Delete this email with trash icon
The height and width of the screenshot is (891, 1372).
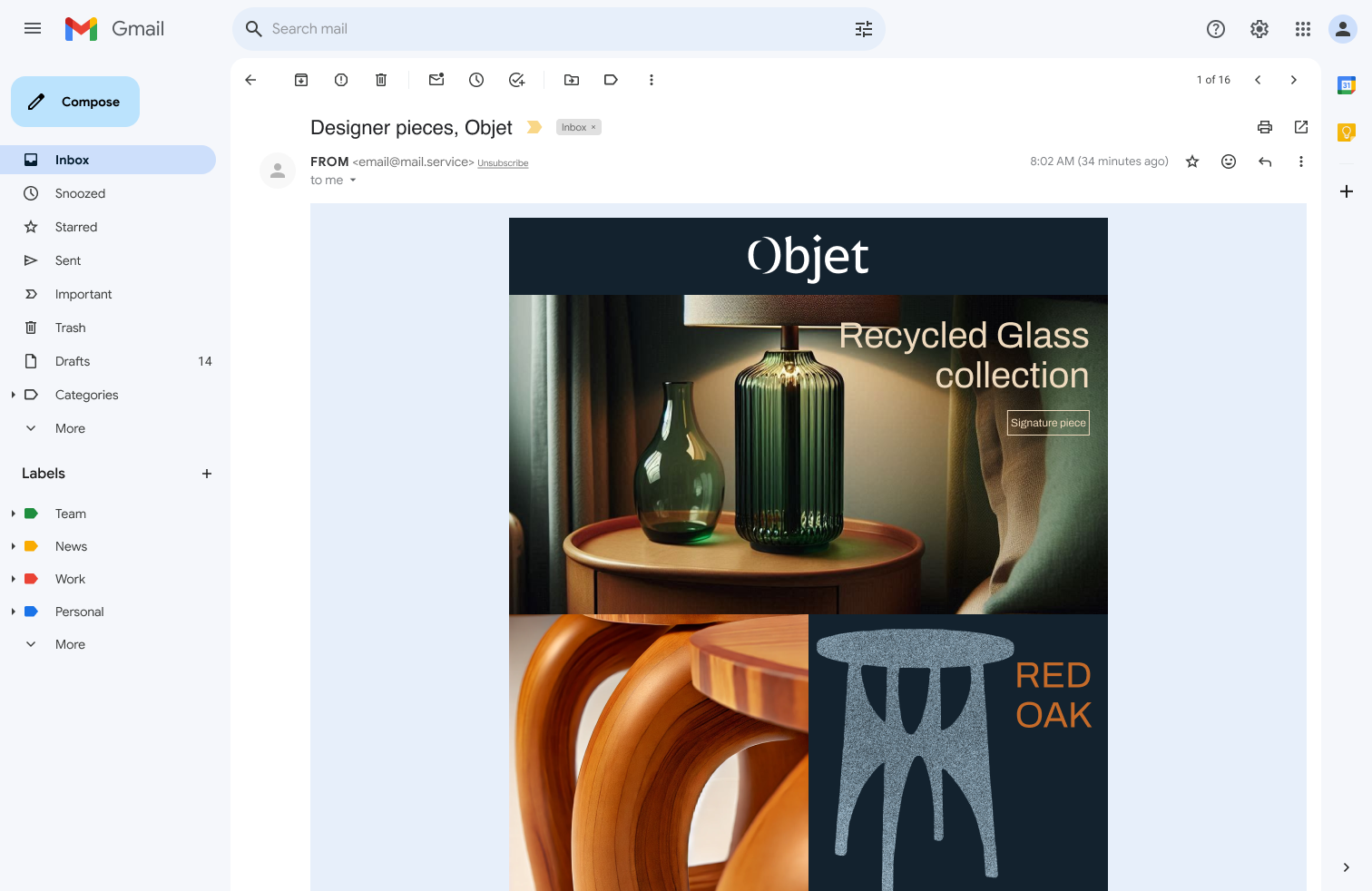pyautogui.click(x=381, y=80)
